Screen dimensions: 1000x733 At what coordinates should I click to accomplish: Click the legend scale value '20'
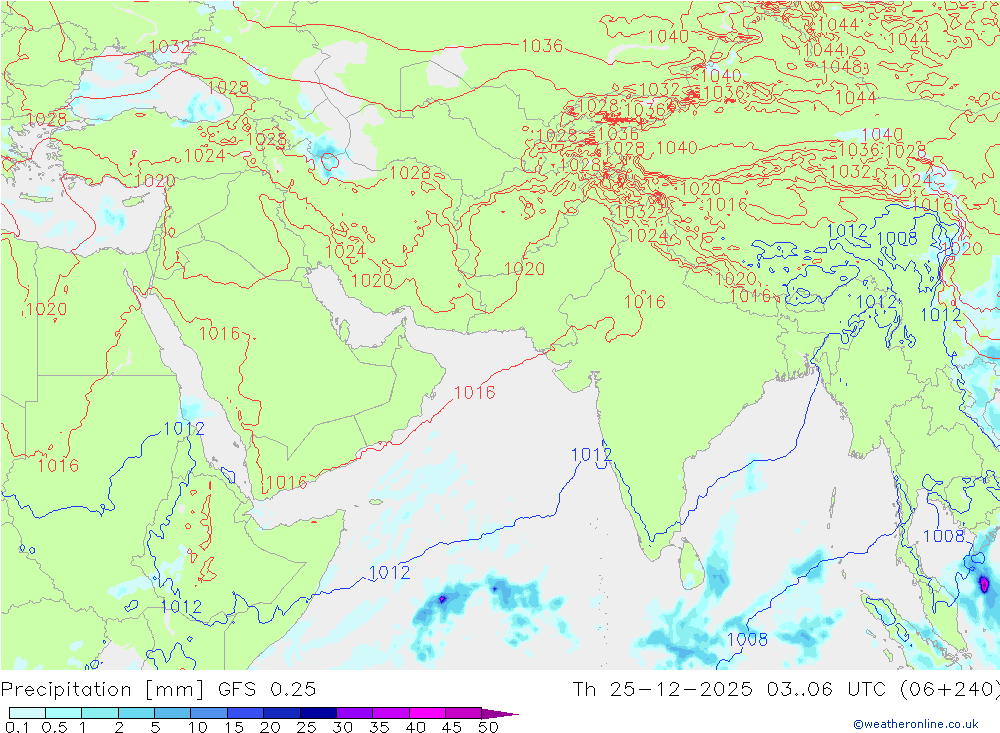tap(270, 727)
